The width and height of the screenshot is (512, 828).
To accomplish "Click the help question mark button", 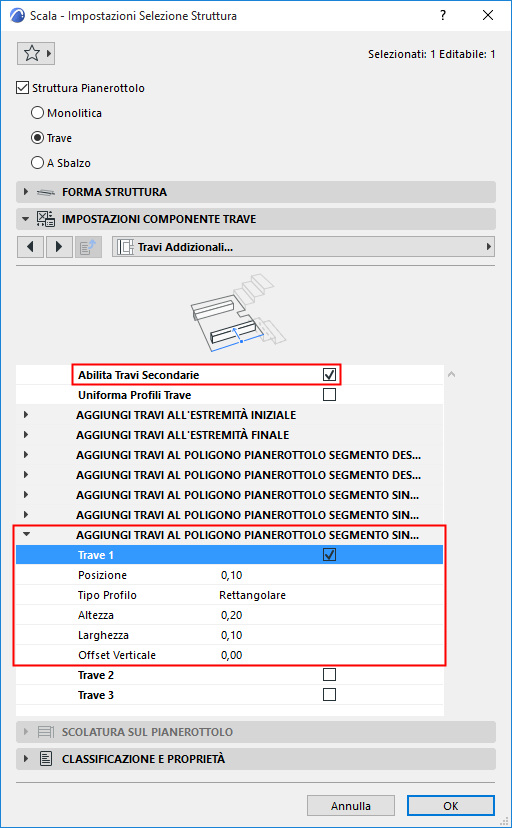I will (x=443, y=15).
